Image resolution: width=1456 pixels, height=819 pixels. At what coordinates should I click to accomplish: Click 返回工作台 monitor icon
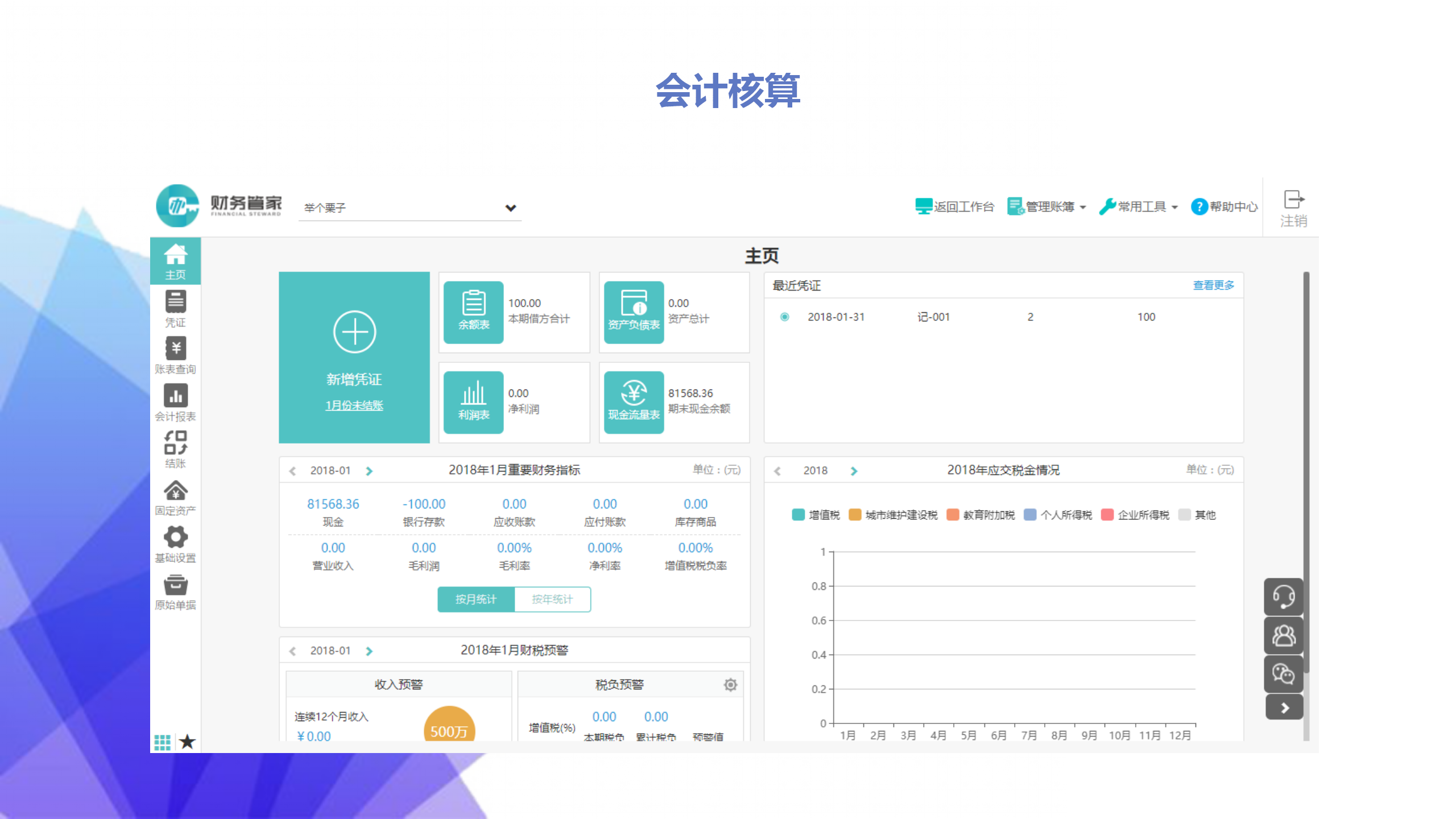923,206
